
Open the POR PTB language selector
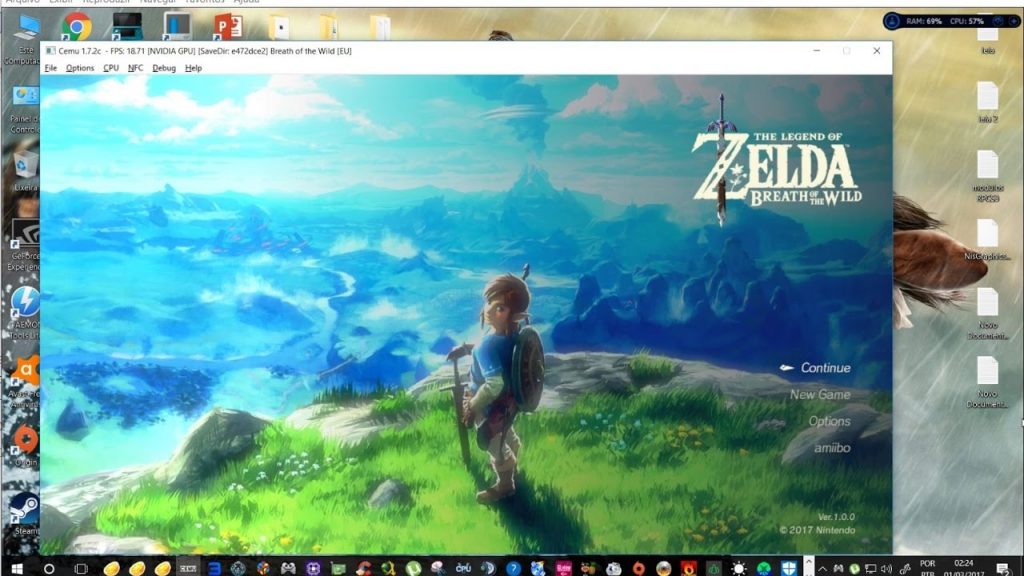928,567
